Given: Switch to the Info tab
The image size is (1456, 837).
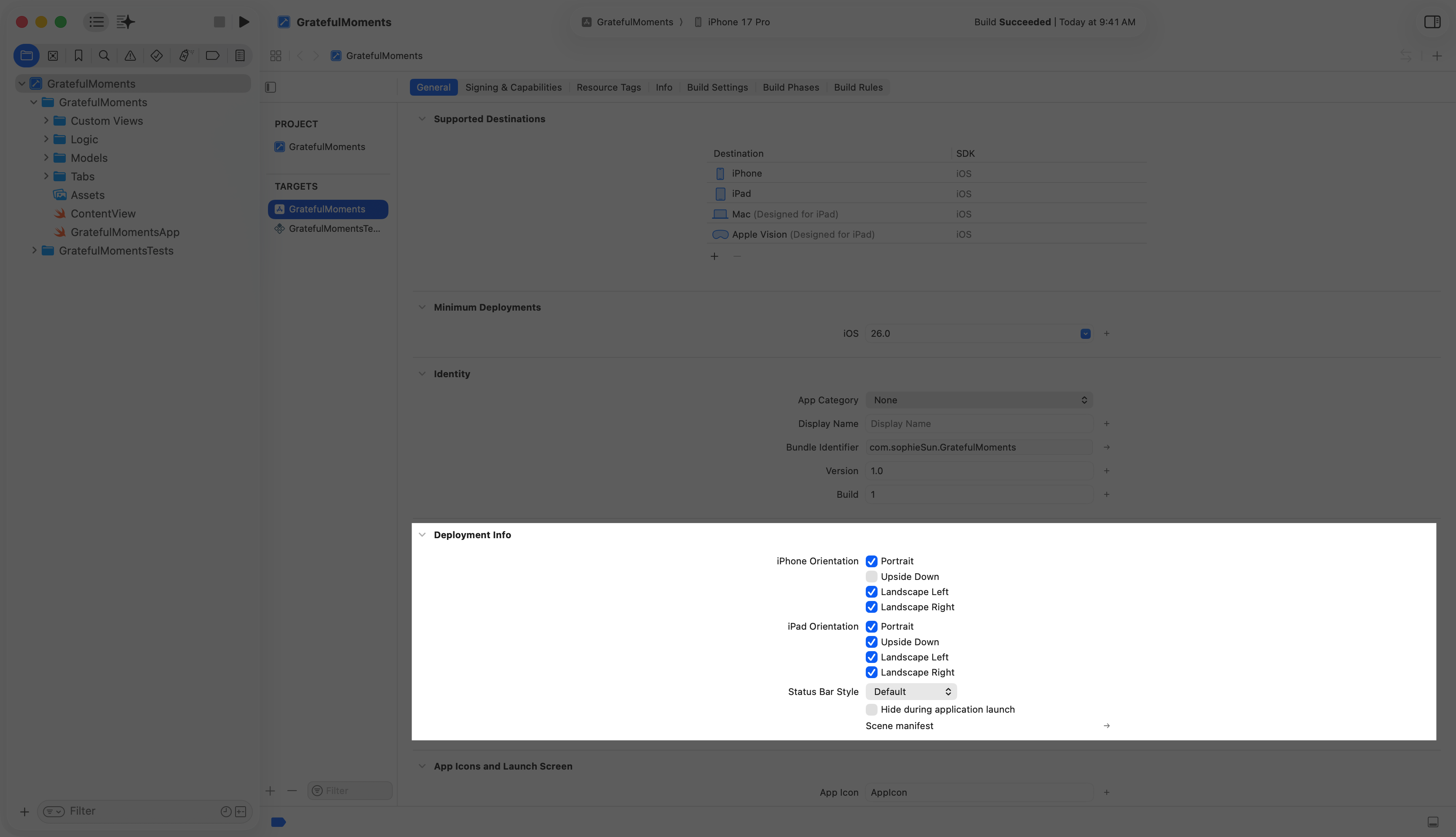Looking at the screenshot, I should (x=664, y=87).
